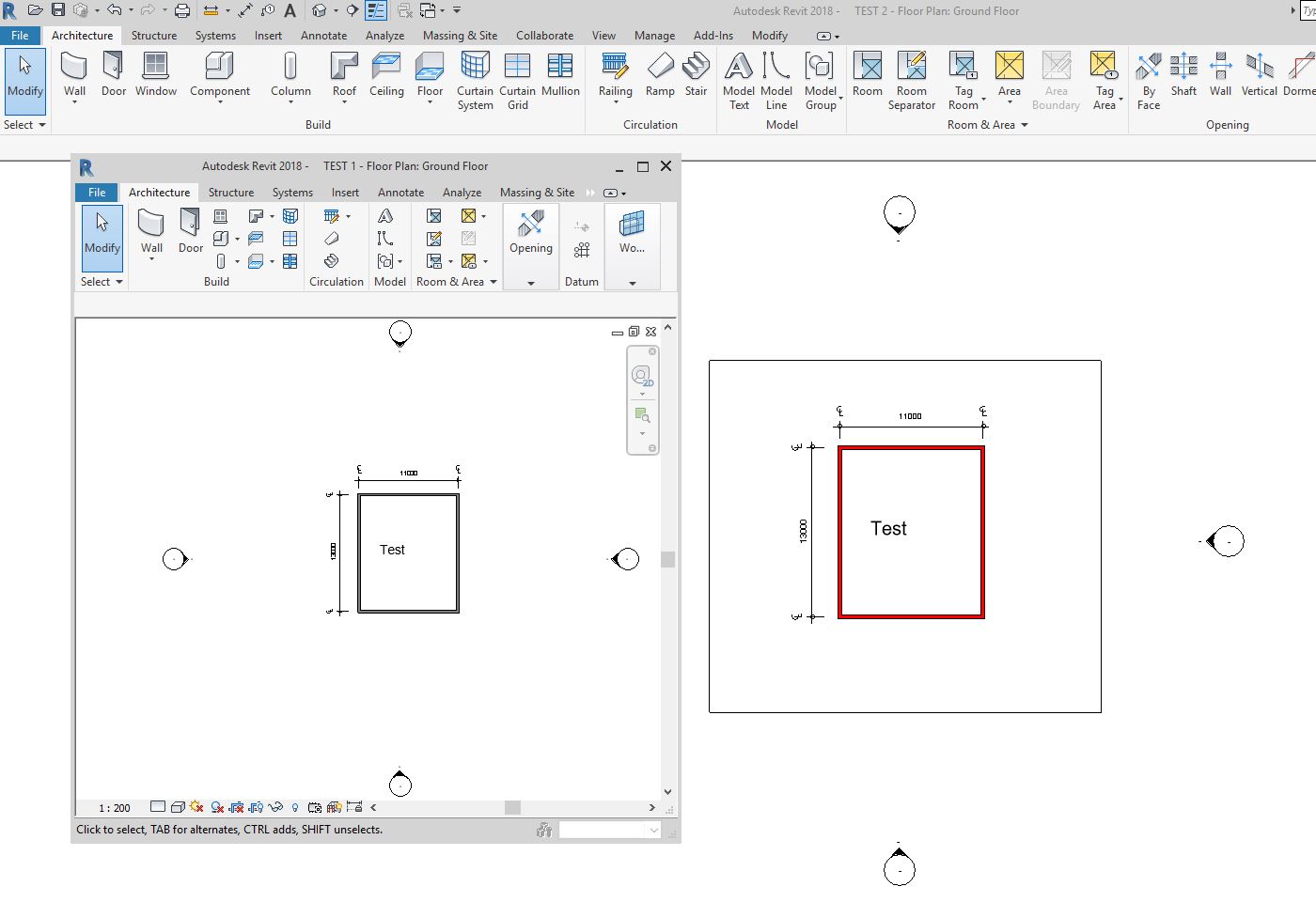Open a file using the folder icon
Viewport: 1316px width, 902px height.
pyautogui.click(x=36, y=10)
